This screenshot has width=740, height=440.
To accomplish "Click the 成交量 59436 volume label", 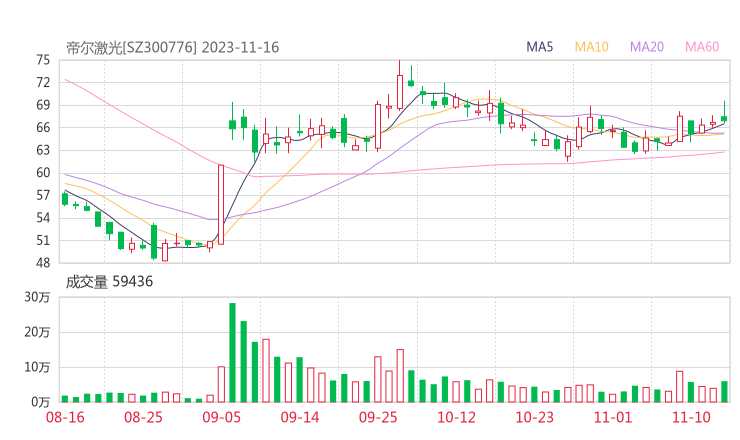I will click(x=110, y=282).
